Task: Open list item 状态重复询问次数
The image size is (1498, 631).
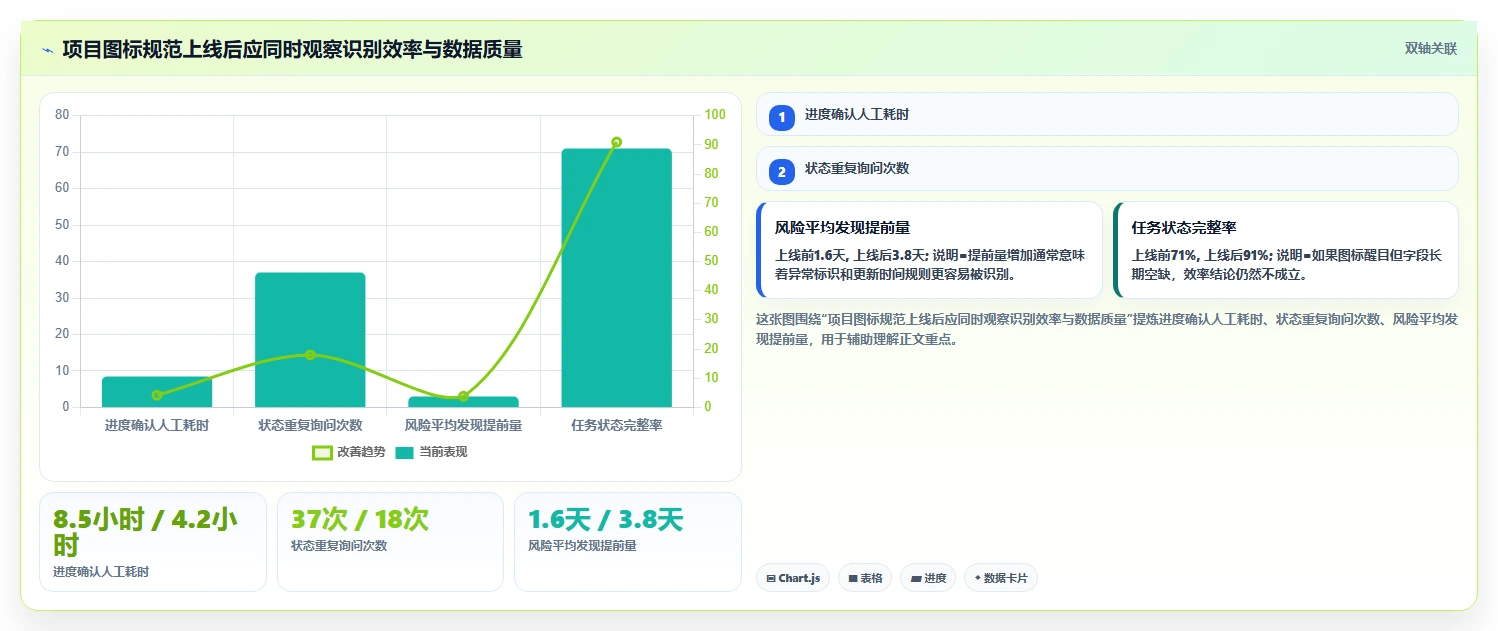Action: tap(1107, 168)
